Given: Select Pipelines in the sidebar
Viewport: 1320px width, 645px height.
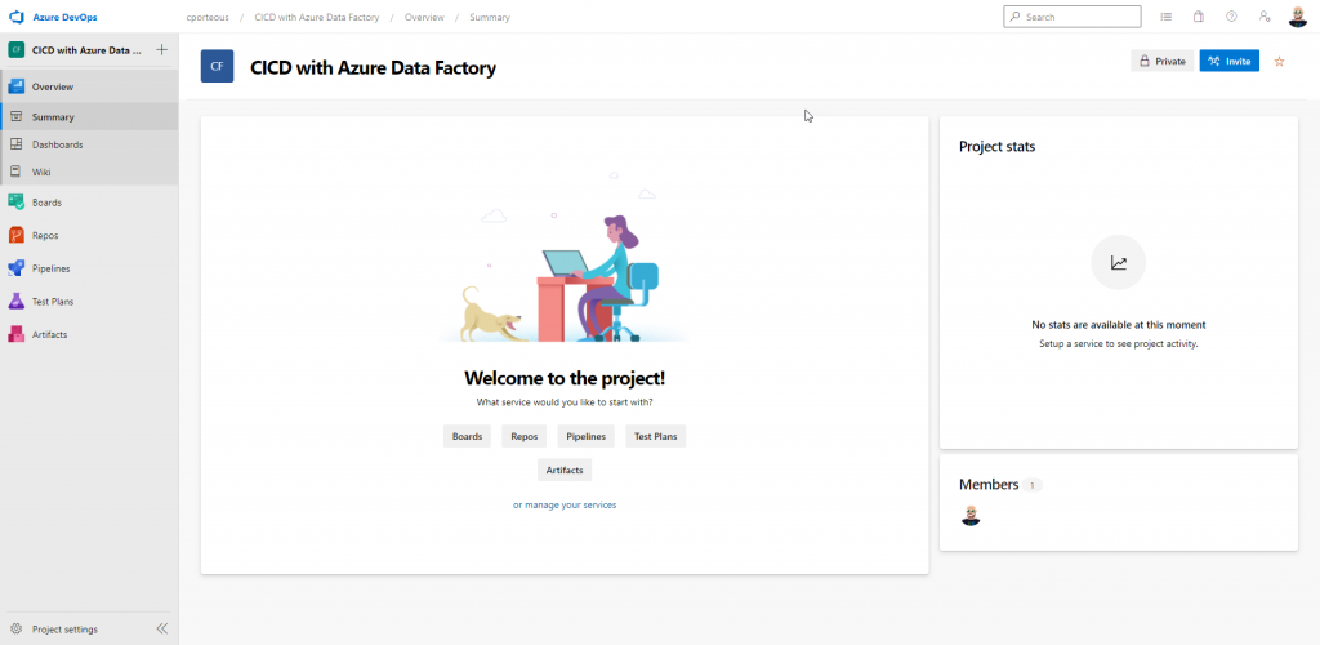Looking at the screenshot, I should tap(49, 268).
